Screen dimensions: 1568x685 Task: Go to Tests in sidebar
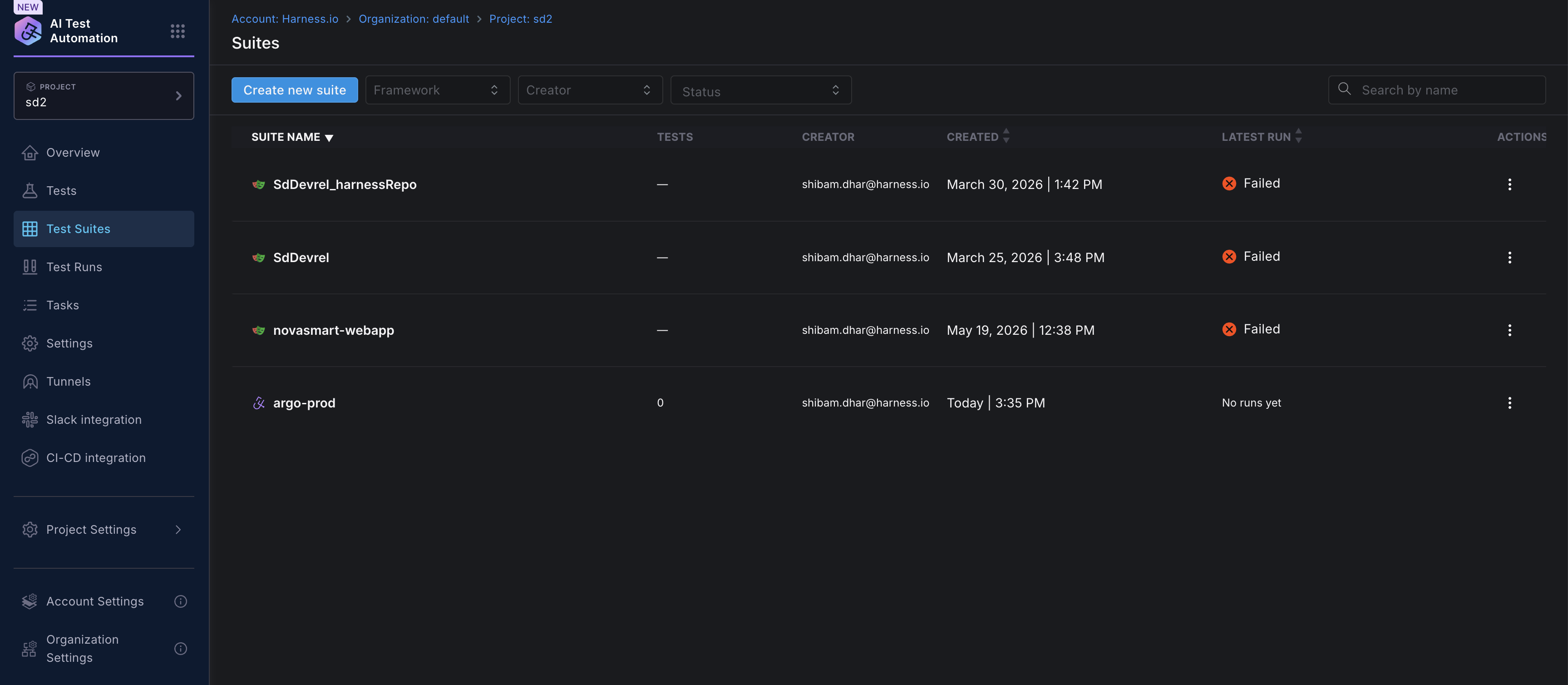[104, 191]
